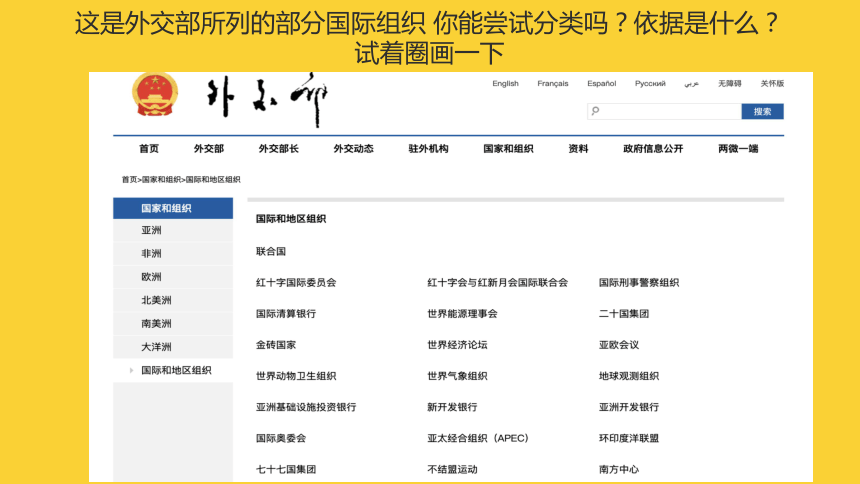Open the 两微一端 nav menu item

[x=738, y=149]
